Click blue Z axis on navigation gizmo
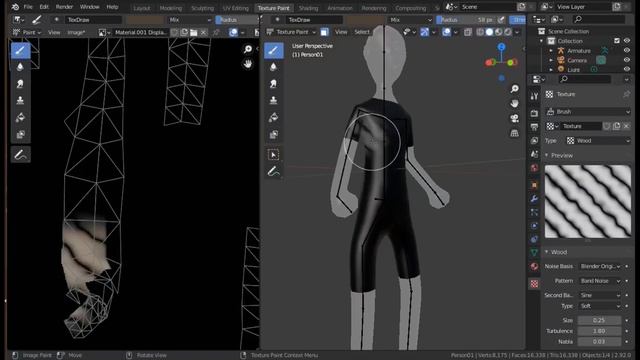Viewport: 640px width, 360px height. 501,47
